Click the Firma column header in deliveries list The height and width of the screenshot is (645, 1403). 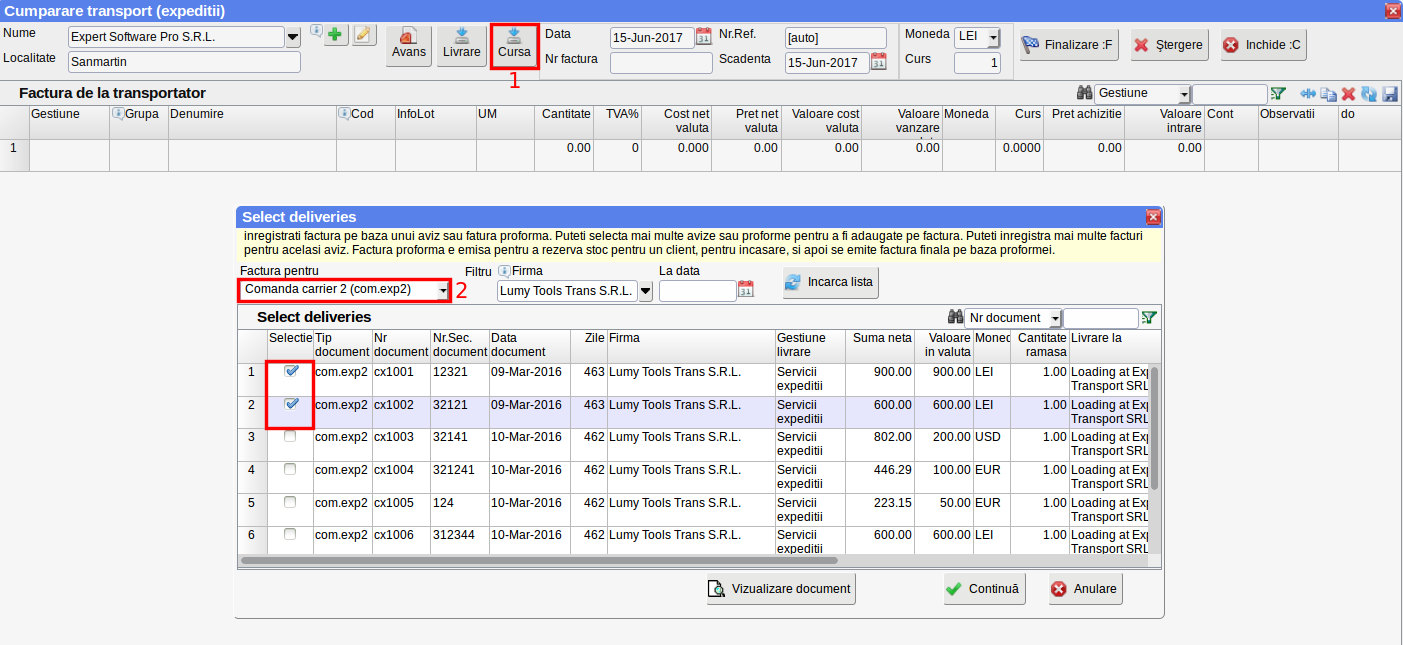pyautogui.click(x=691, y=345)
